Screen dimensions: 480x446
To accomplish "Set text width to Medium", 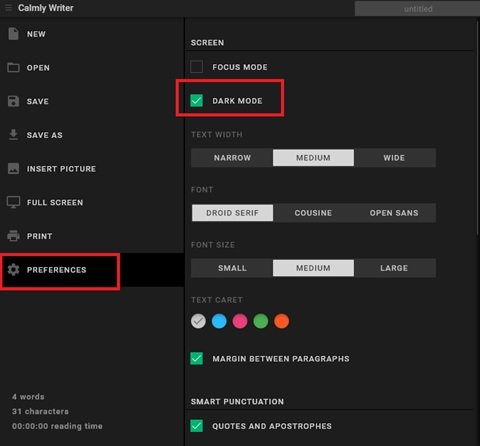I will [313, 158].
